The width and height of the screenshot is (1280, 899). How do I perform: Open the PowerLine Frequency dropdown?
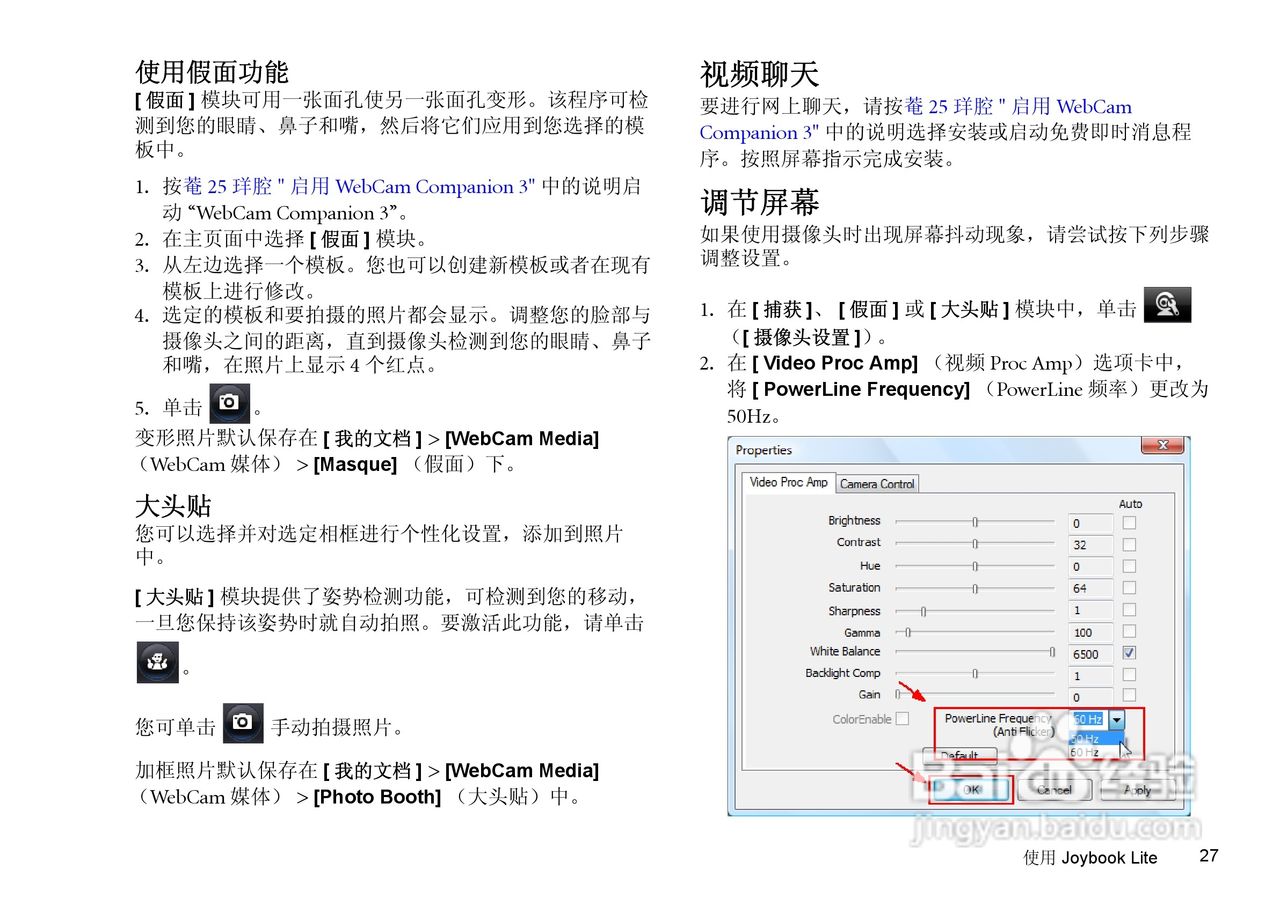(x=1117, y=718)
